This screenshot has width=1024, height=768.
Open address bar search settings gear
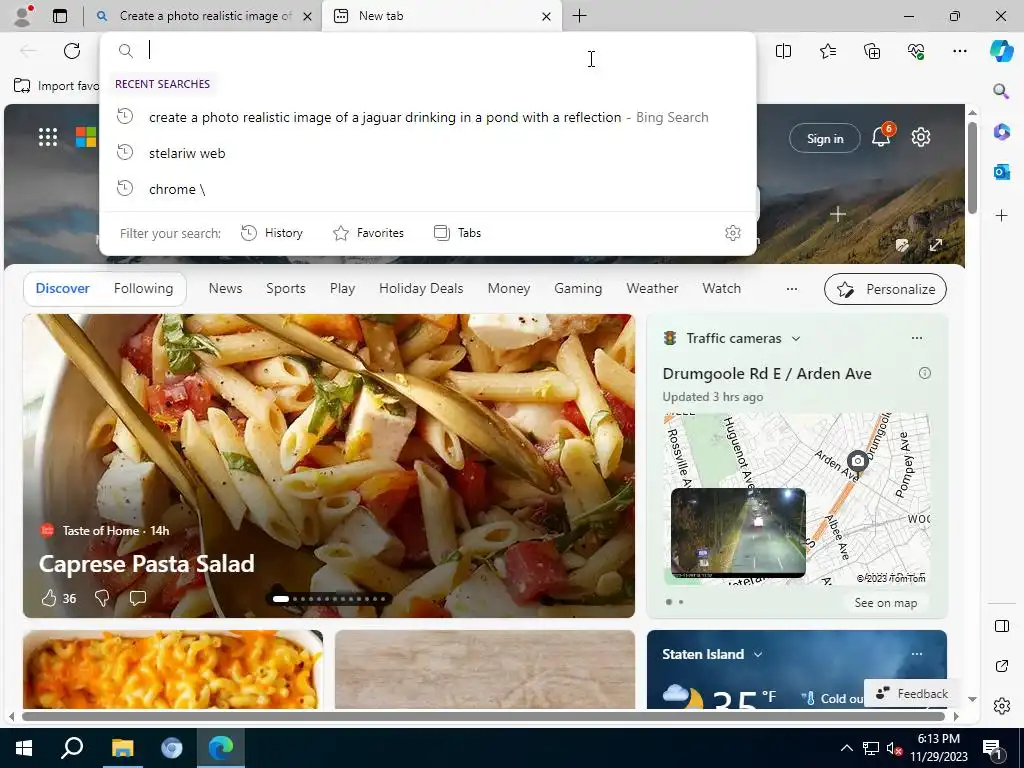[x=733, y=233]
